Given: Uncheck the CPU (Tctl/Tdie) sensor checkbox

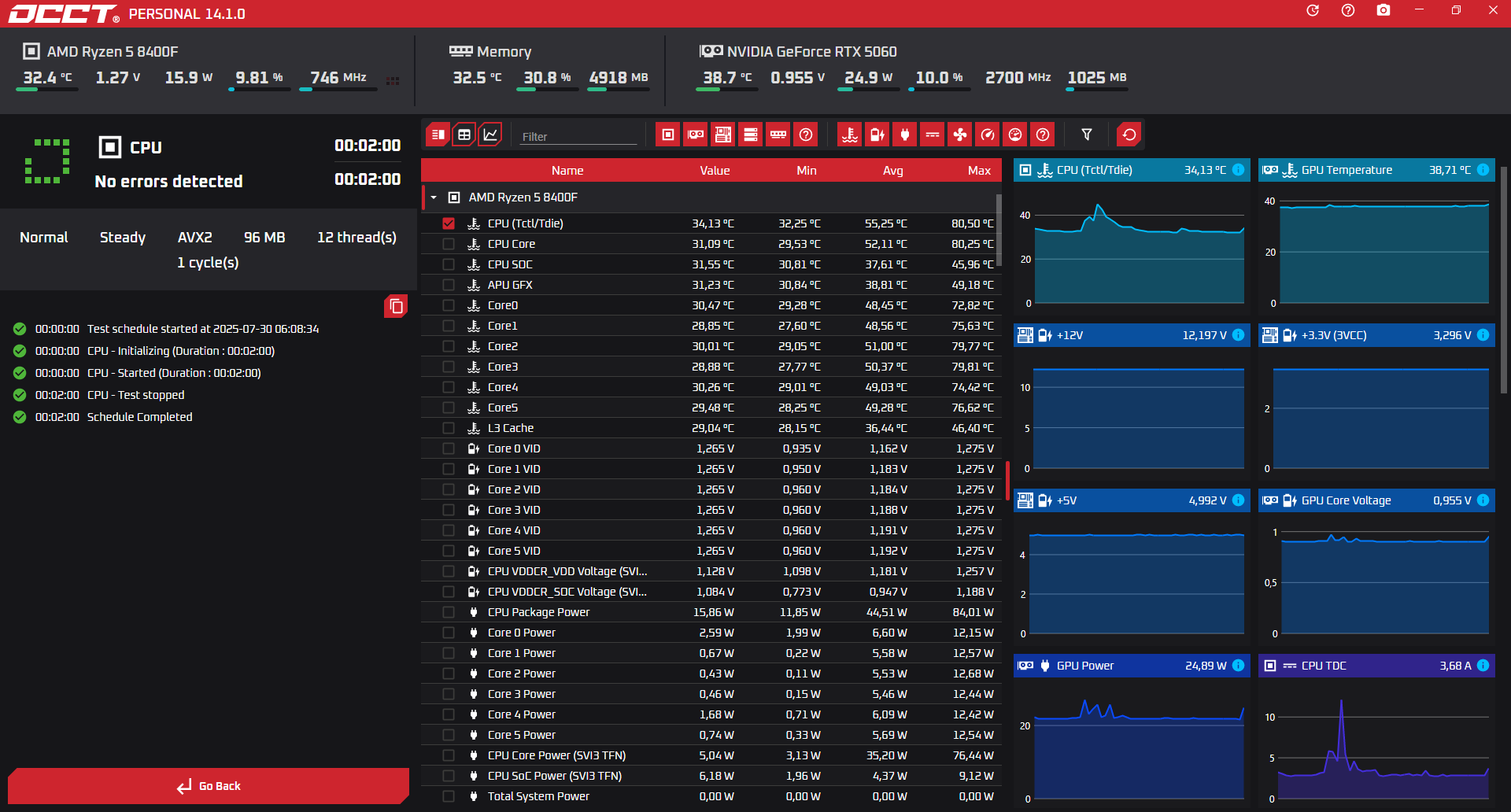Looking at the screenshot, I should pos(449,223).
